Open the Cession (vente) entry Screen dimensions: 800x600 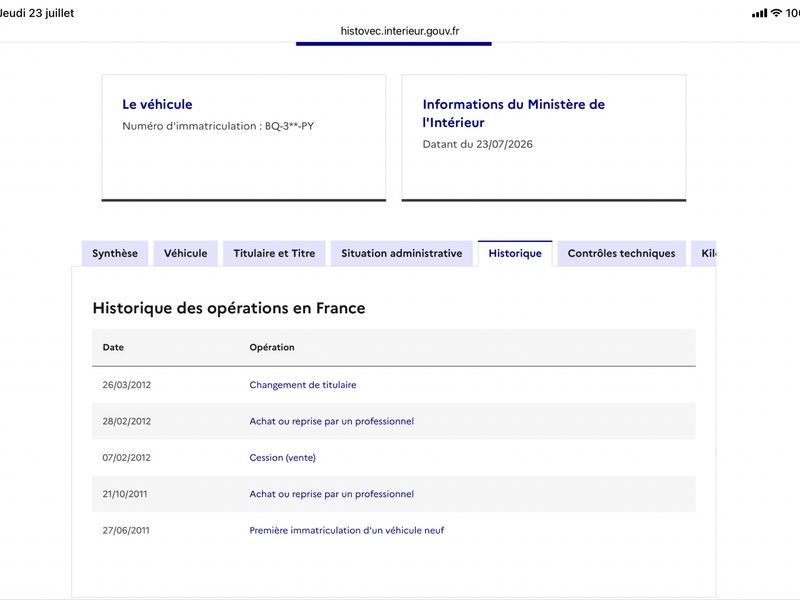point(282,458)
